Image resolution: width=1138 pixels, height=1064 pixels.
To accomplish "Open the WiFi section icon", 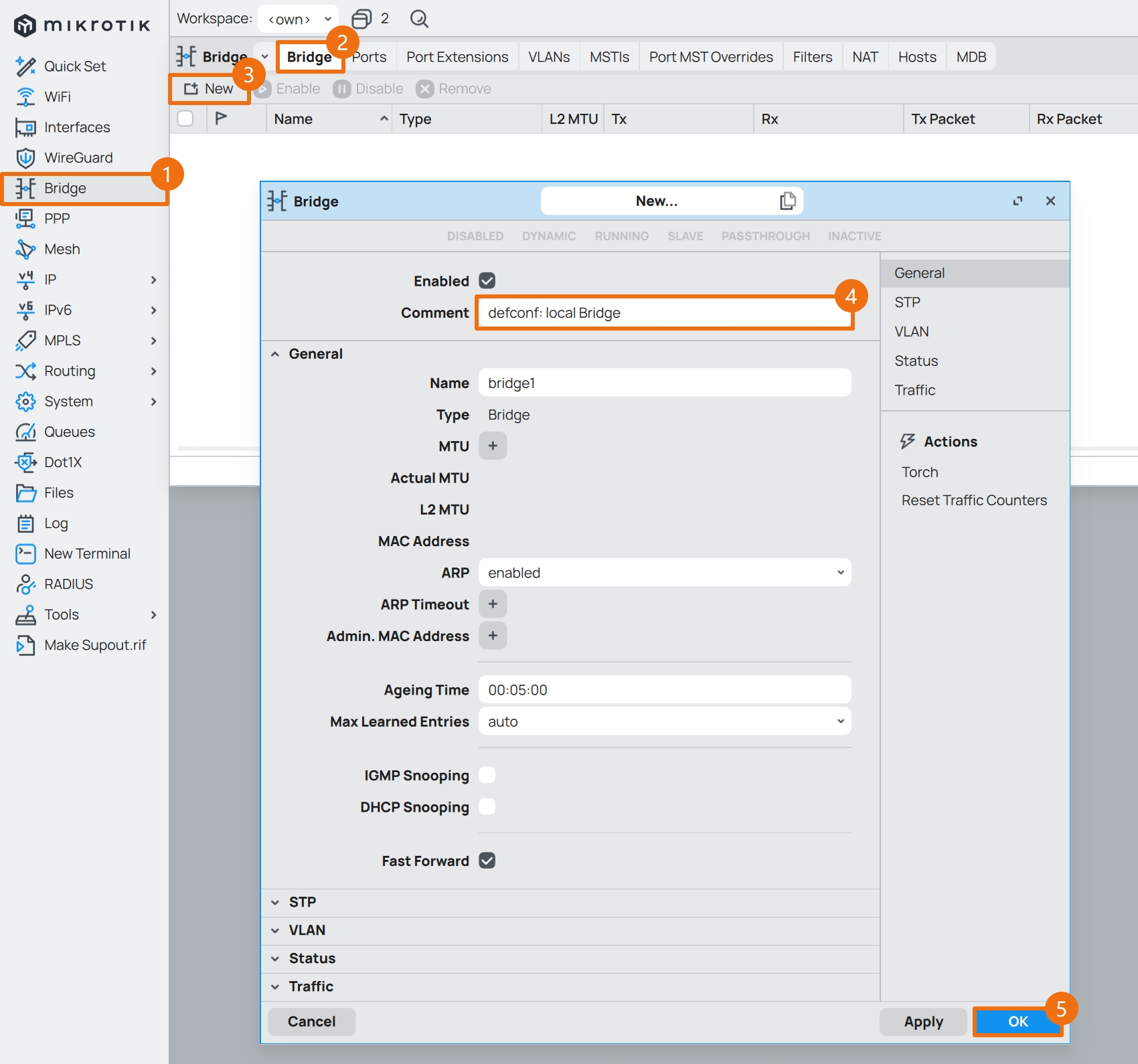I will coord(25,97).
